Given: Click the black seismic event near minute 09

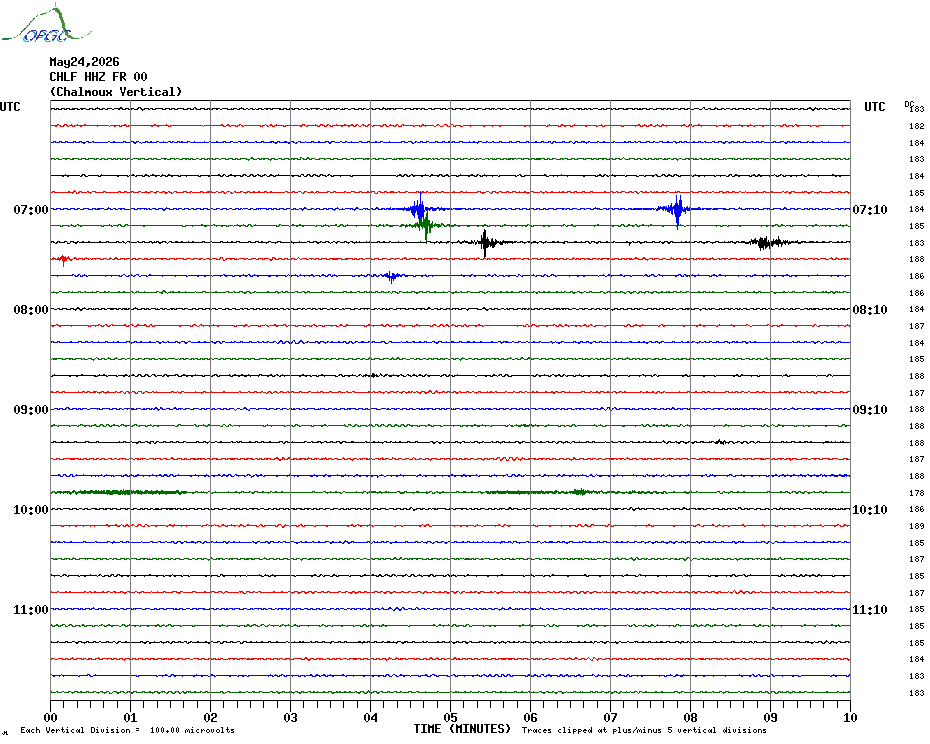Looking at the screenshot, I should [768, 242].
